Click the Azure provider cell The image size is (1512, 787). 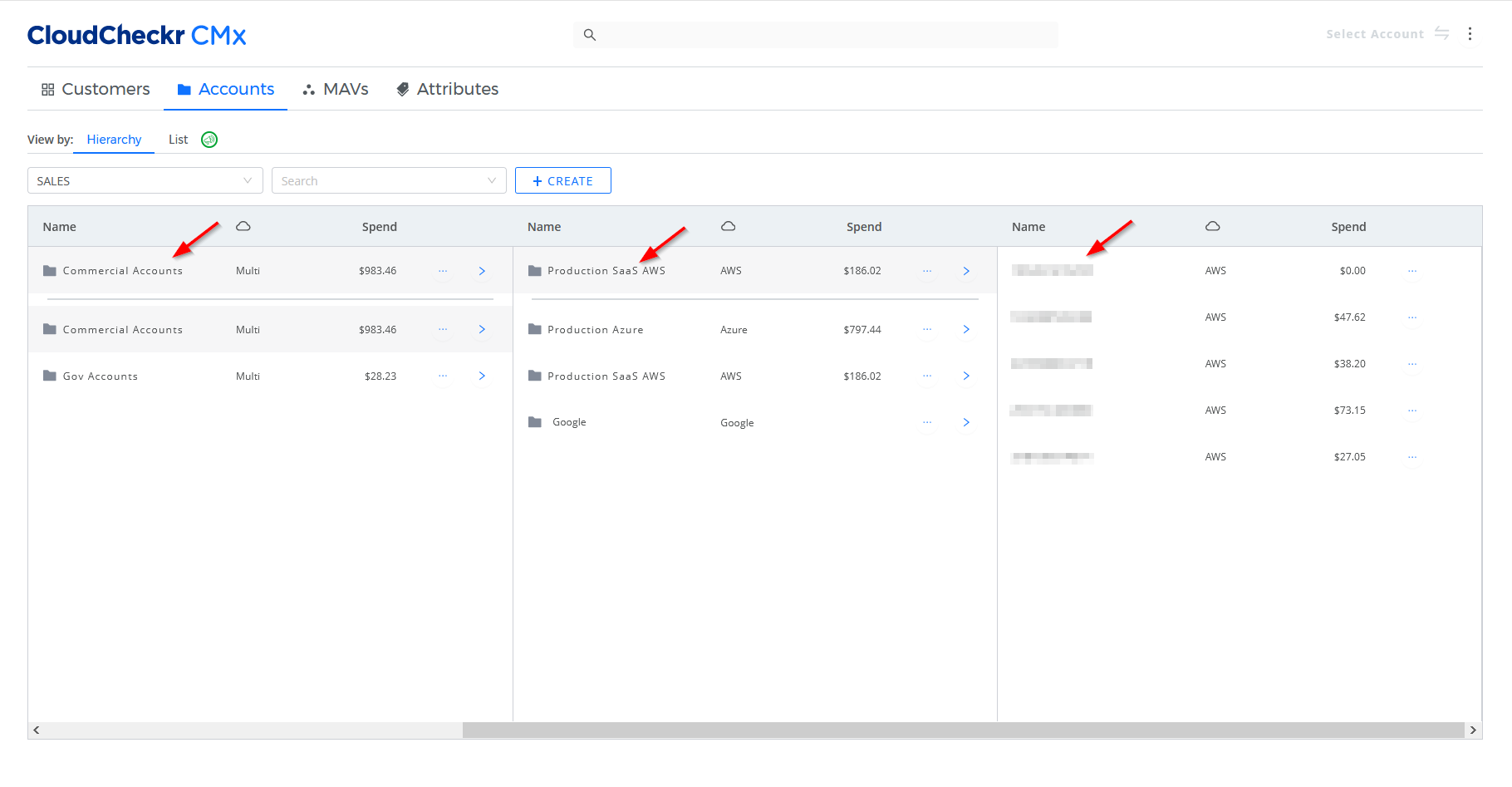[x=734, y=330]
